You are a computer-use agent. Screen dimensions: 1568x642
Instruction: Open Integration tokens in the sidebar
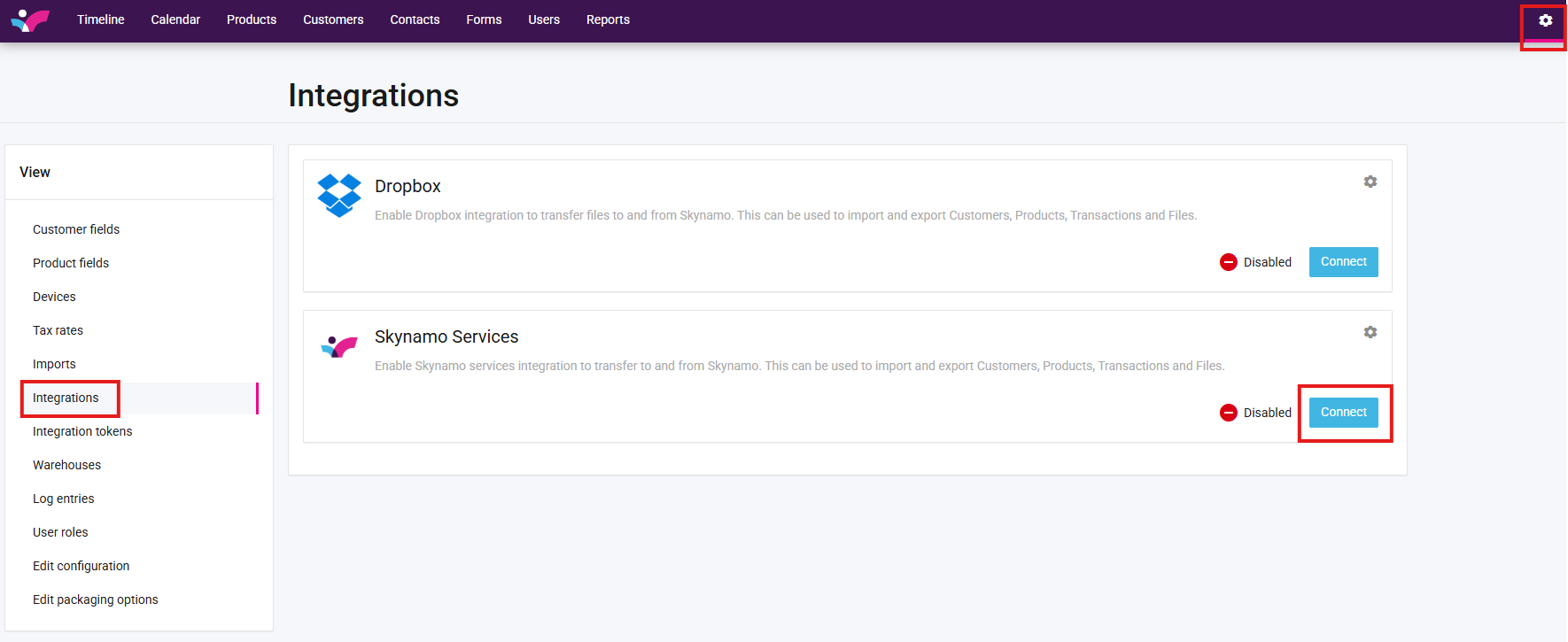click(82, 431)
